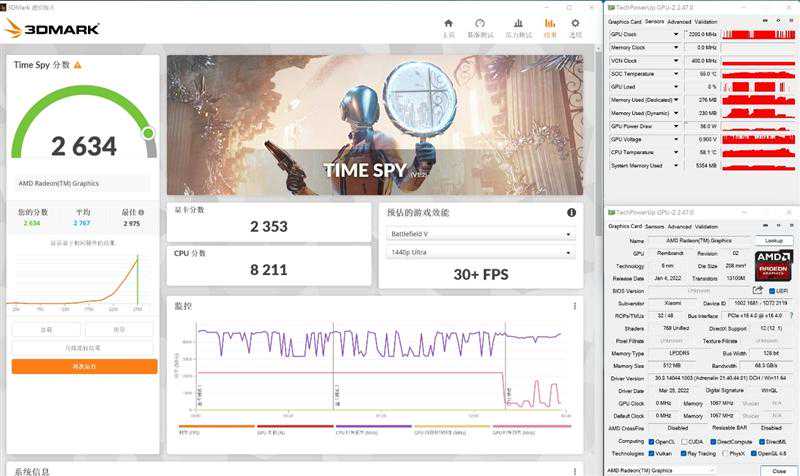Click the benchmark tests gauge icon
This screenshot has width=800, height=476.
[x=479, y=24]
